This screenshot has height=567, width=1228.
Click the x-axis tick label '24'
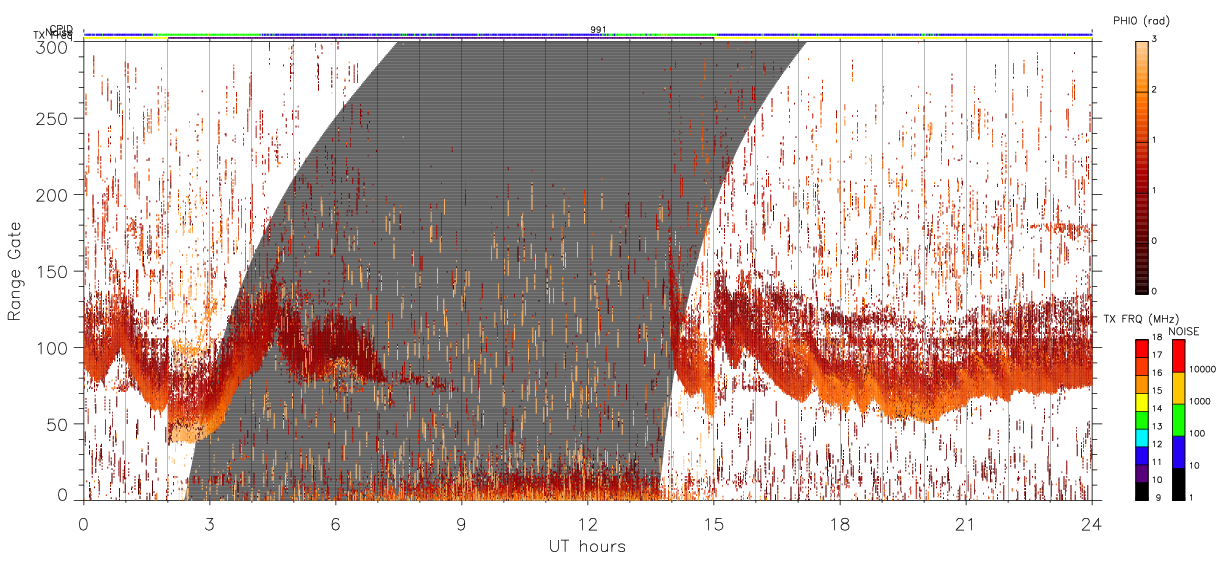point(1091,523)
